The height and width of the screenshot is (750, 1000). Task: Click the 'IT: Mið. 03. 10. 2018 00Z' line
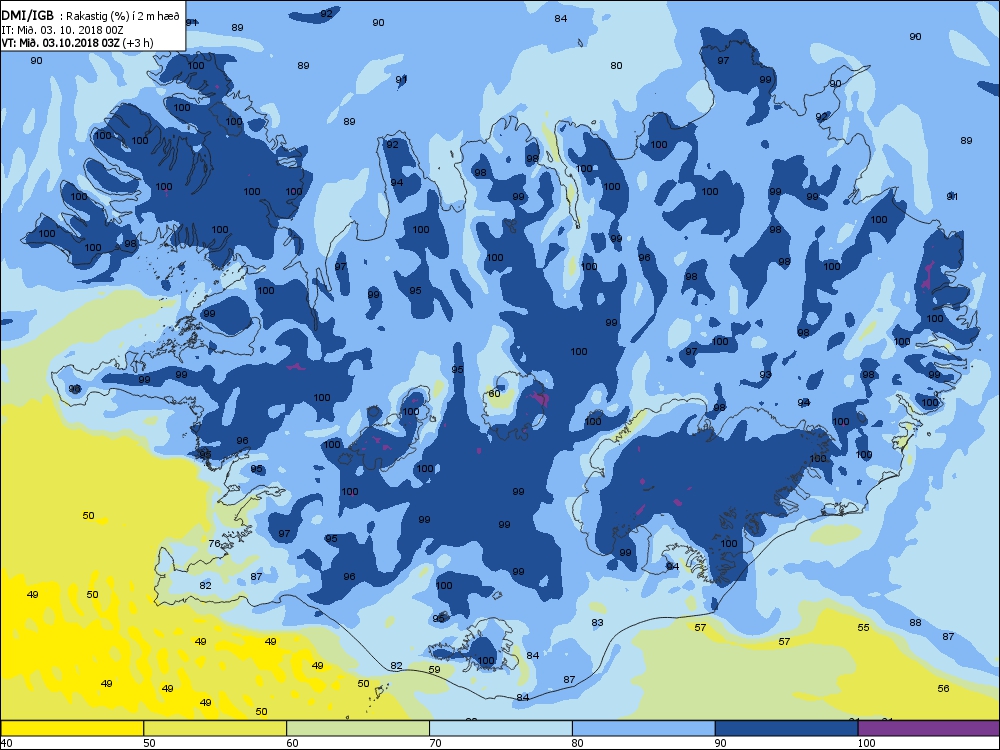click(64, 30)
